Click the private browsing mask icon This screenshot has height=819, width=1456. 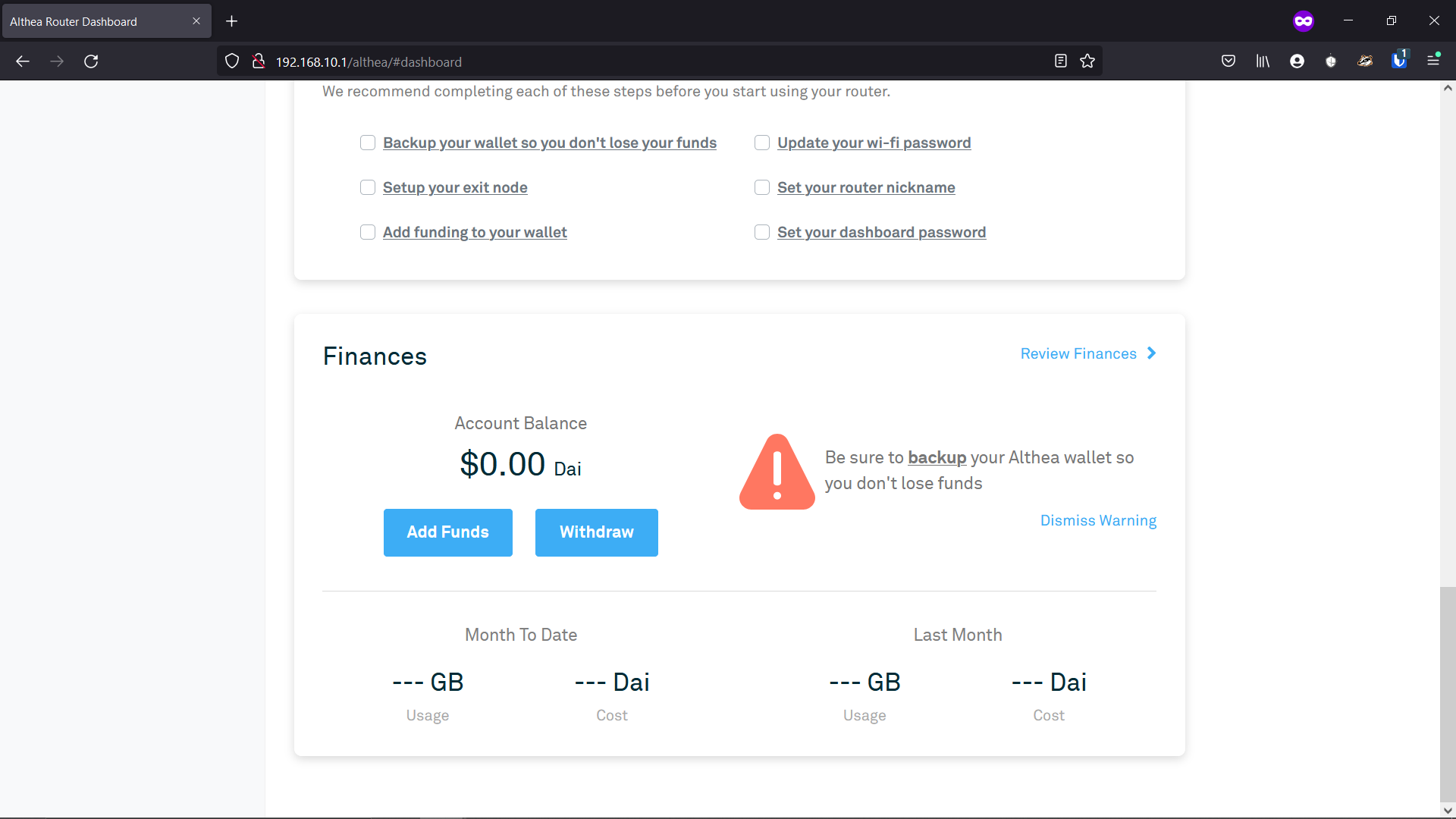pyautogui.click(x=1304, y=21)
